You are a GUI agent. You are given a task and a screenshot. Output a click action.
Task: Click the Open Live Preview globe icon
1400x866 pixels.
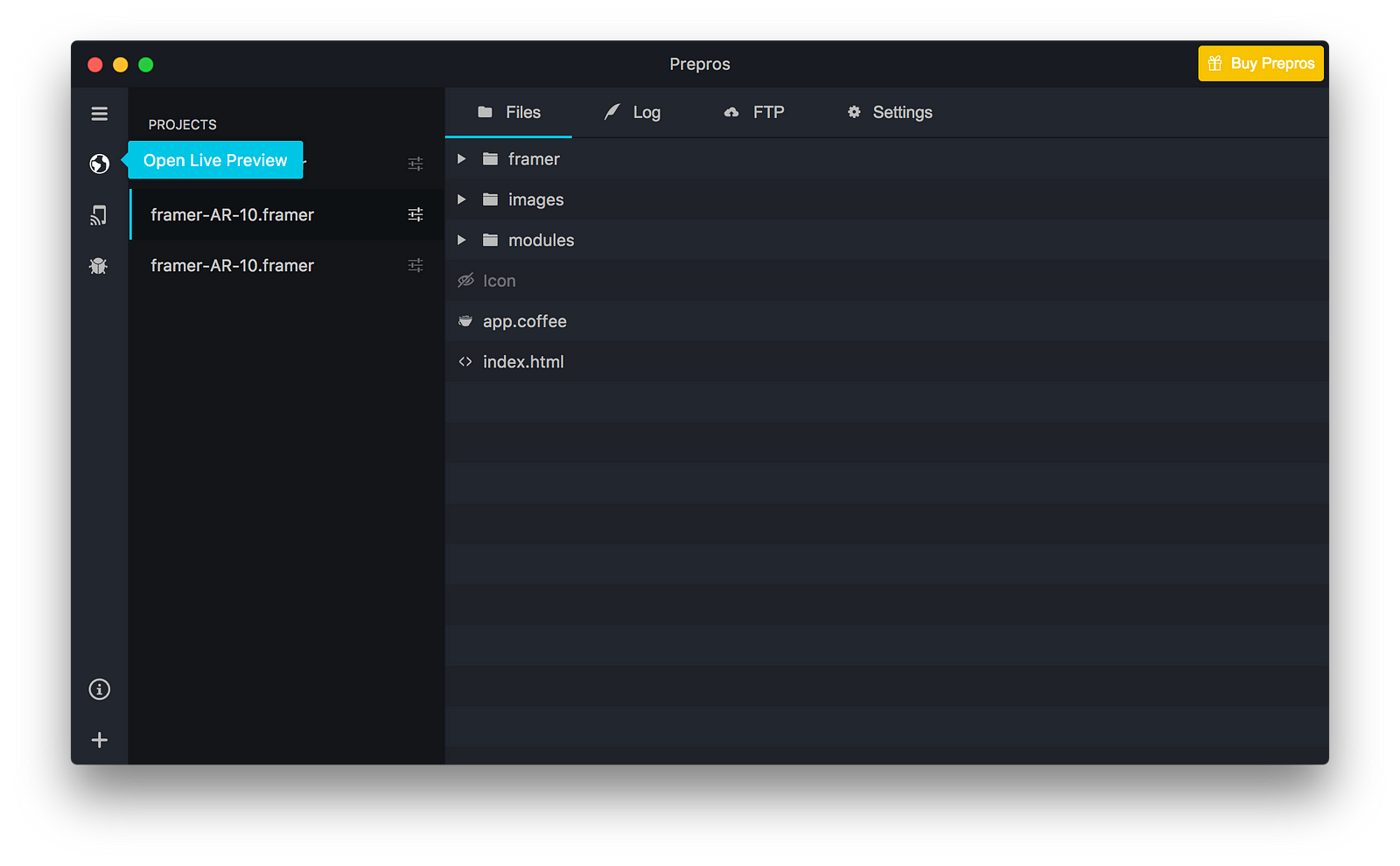pyautogui.click(x=99, y=164)
